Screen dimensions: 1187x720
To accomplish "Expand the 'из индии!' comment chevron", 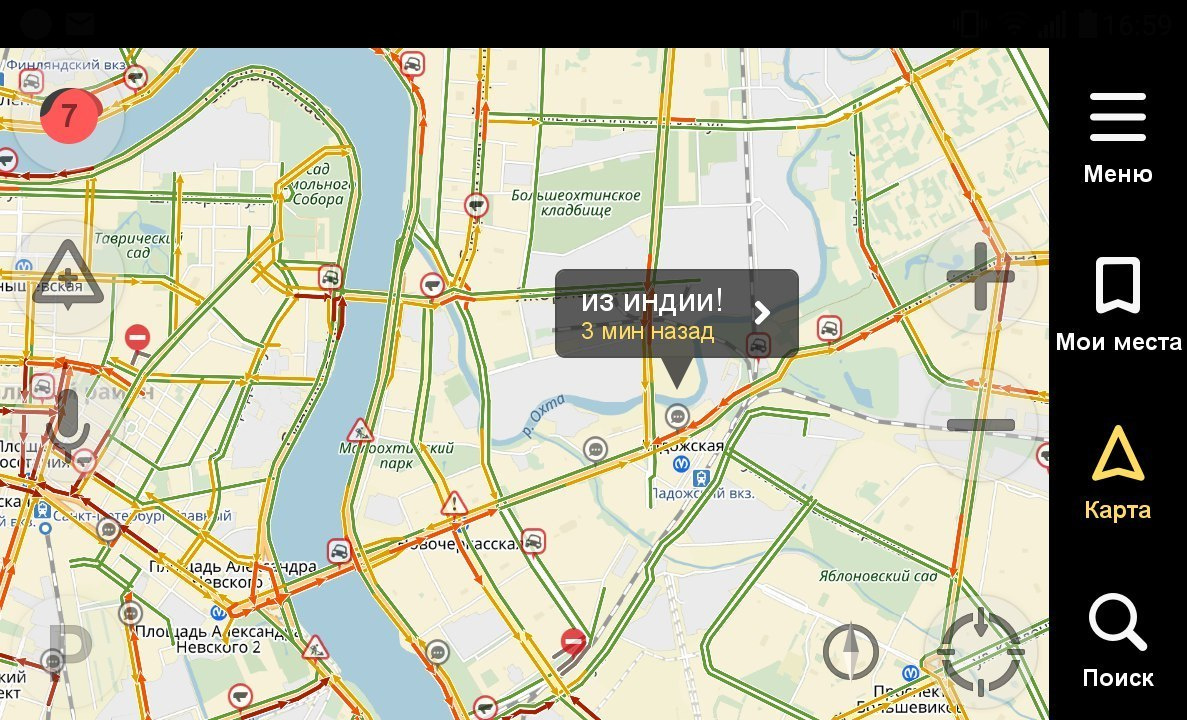I will pyautogui.click(x=762, y=312).
